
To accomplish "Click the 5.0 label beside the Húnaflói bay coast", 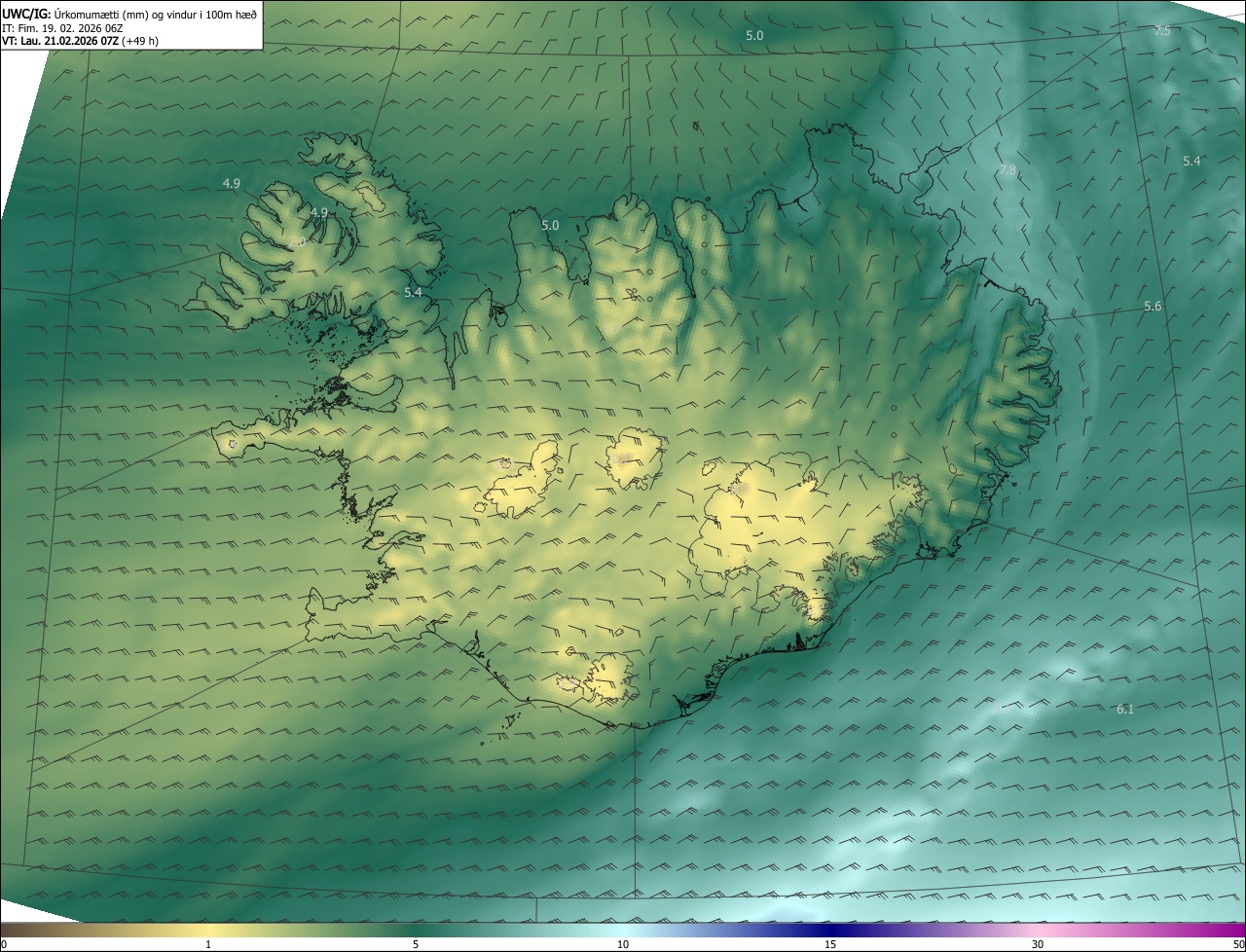I will click(550, 225).
